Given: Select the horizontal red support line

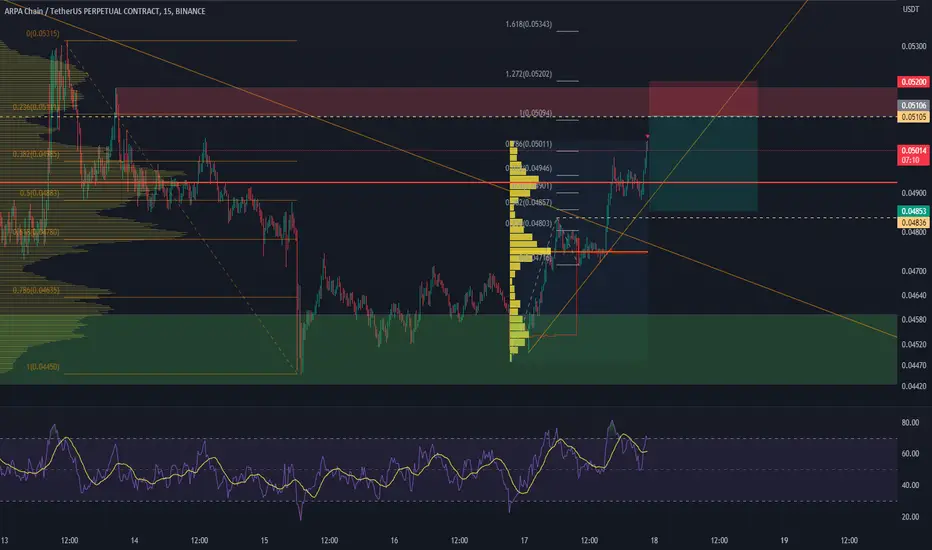Looking at the screenshot, I should click(x=448, y=183).
